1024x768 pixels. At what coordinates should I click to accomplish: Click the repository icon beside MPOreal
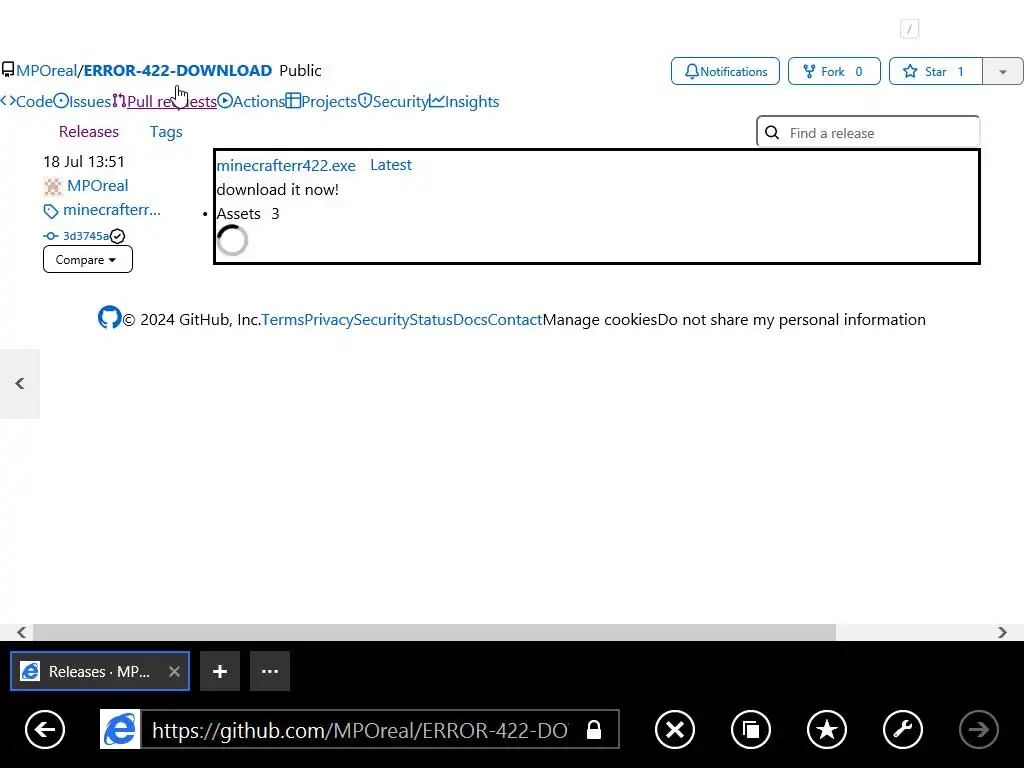tap(8, 70)
